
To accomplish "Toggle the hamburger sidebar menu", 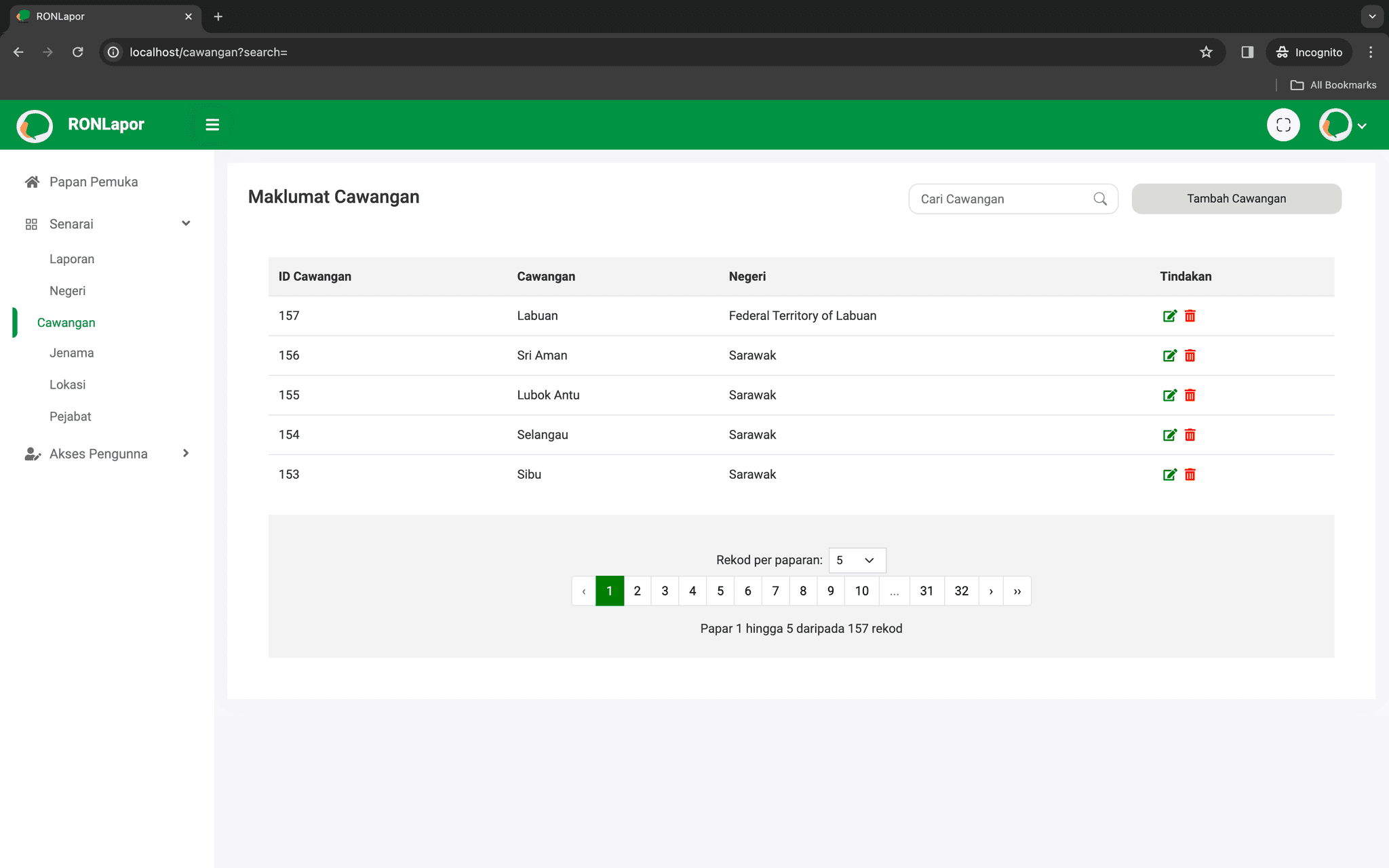I will 212,125.
